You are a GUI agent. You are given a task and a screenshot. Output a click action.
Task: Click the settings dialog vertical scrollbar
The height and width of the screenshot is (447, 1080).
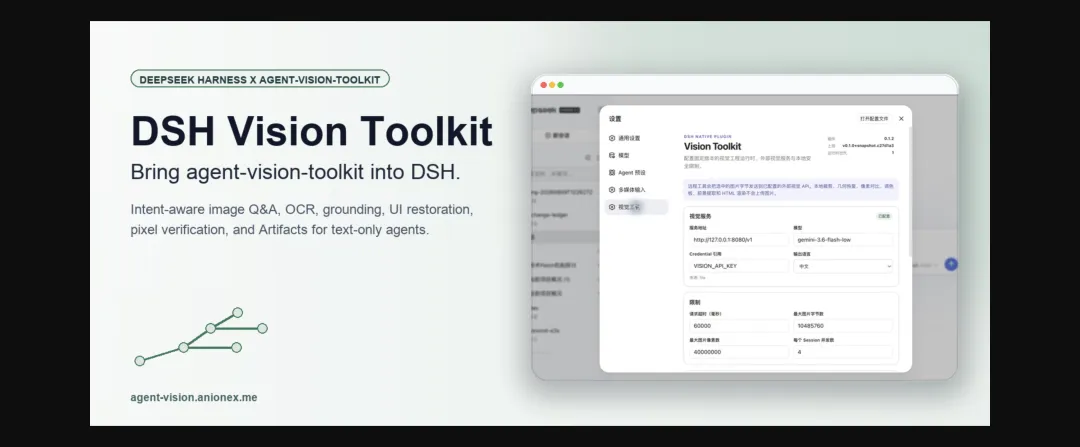(910, 193)
